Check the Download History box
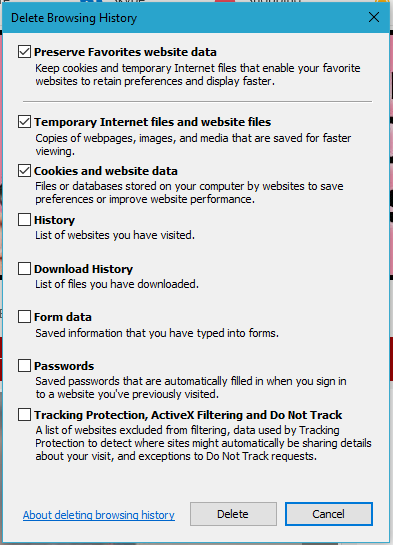The image size is (393, 545). click(x=24, y=269)
